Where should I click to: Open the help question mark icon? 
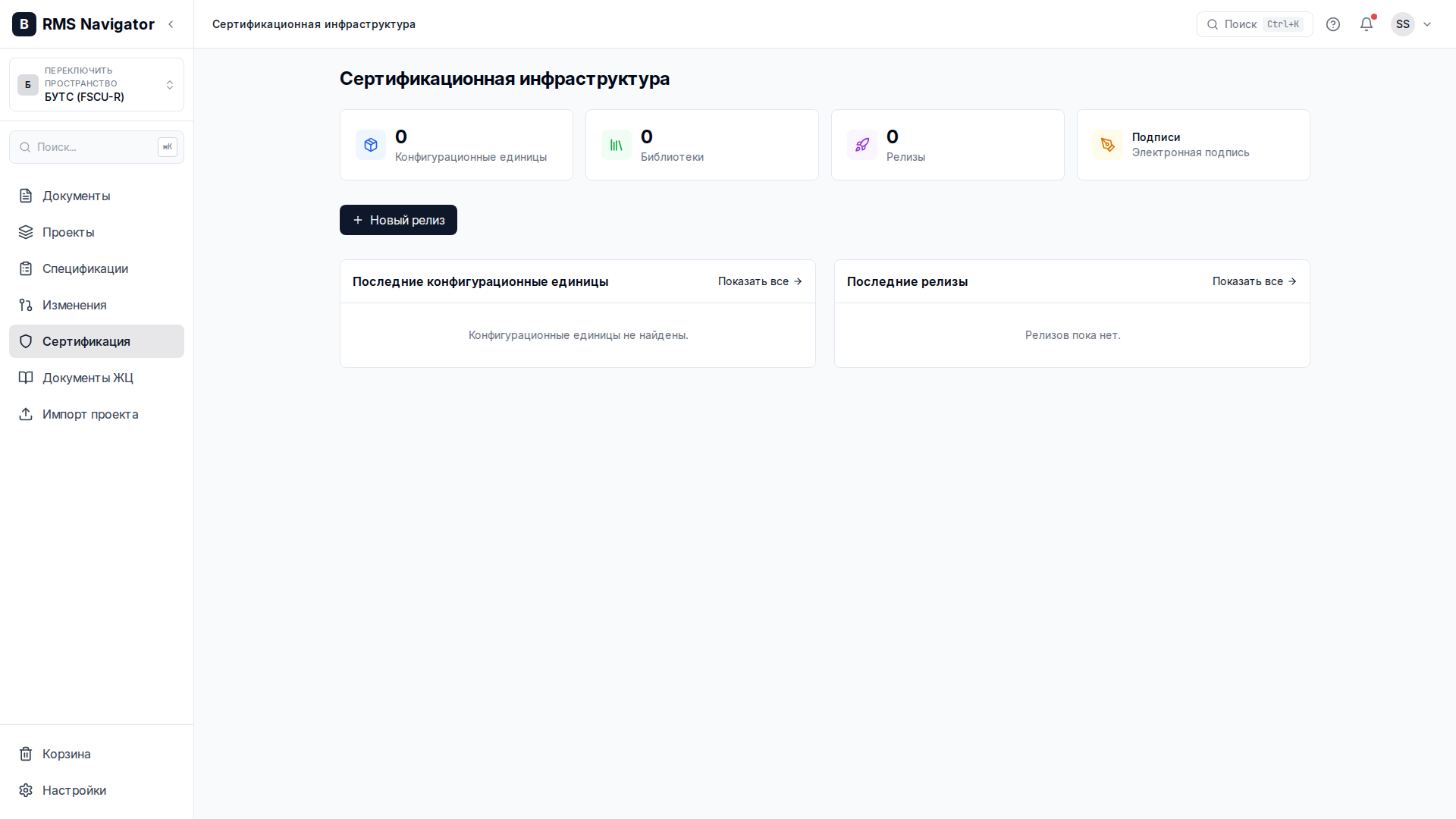click(x=1333, y=24)
